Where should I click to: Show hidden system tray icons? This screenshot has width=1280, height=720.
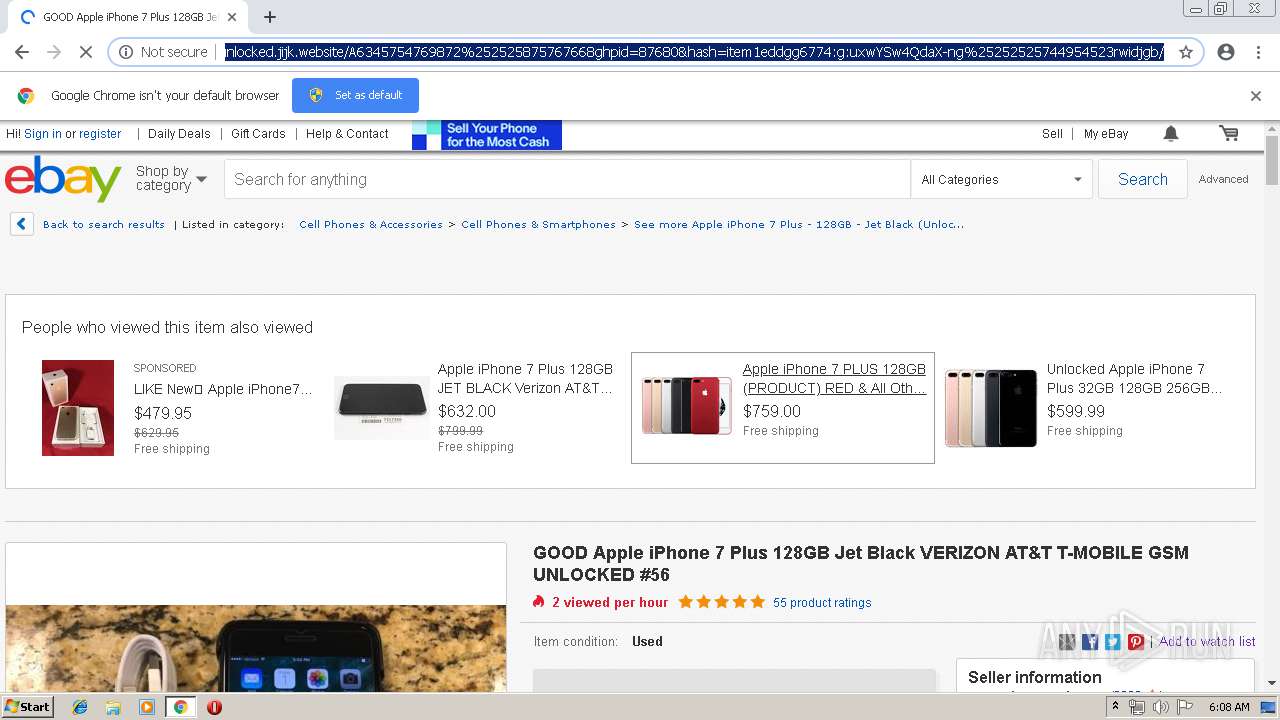(1115, 707)
